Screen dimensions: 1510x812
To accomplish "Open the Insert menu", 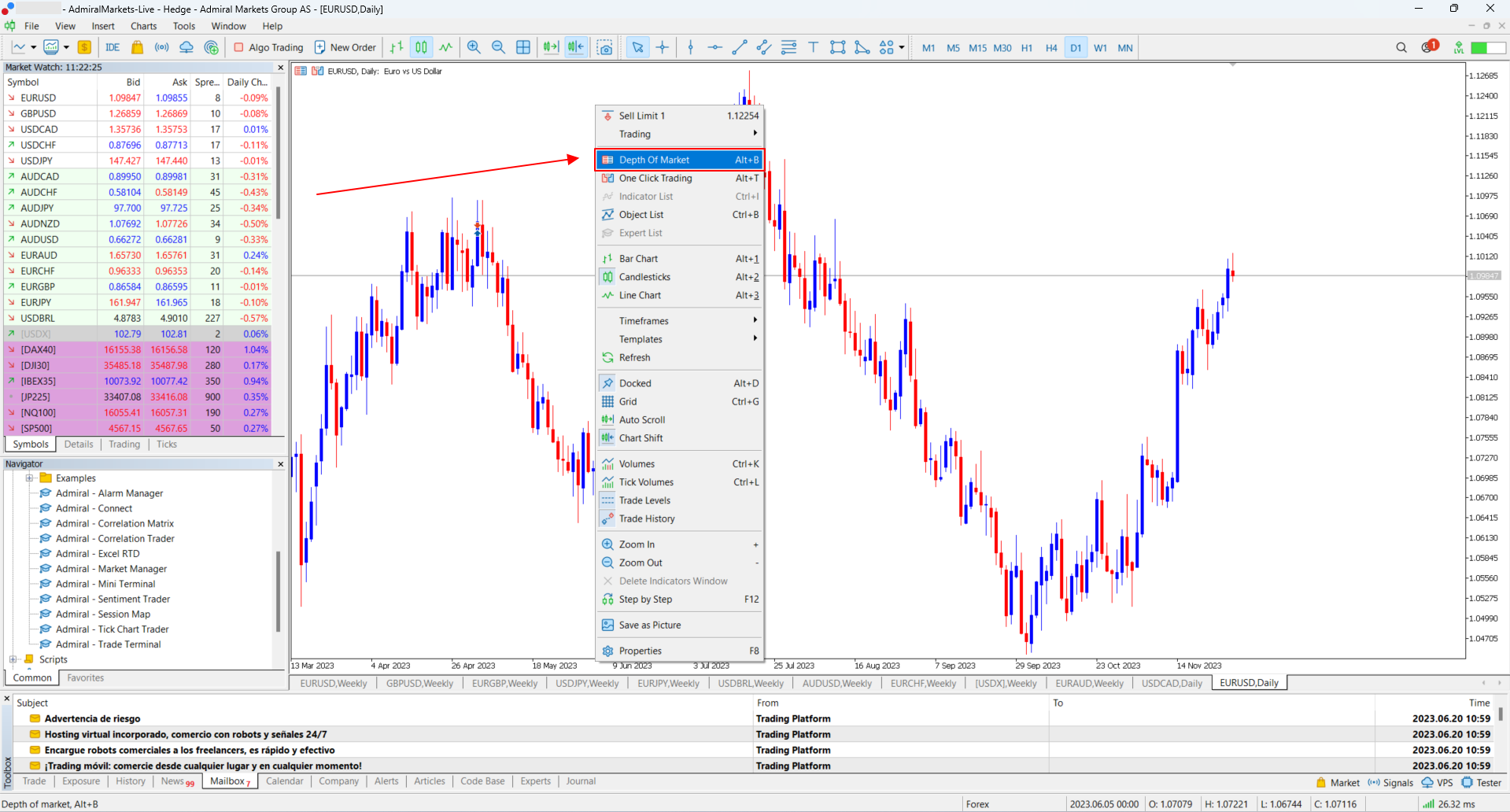I will pyautogui.click(x=103, y=26).
